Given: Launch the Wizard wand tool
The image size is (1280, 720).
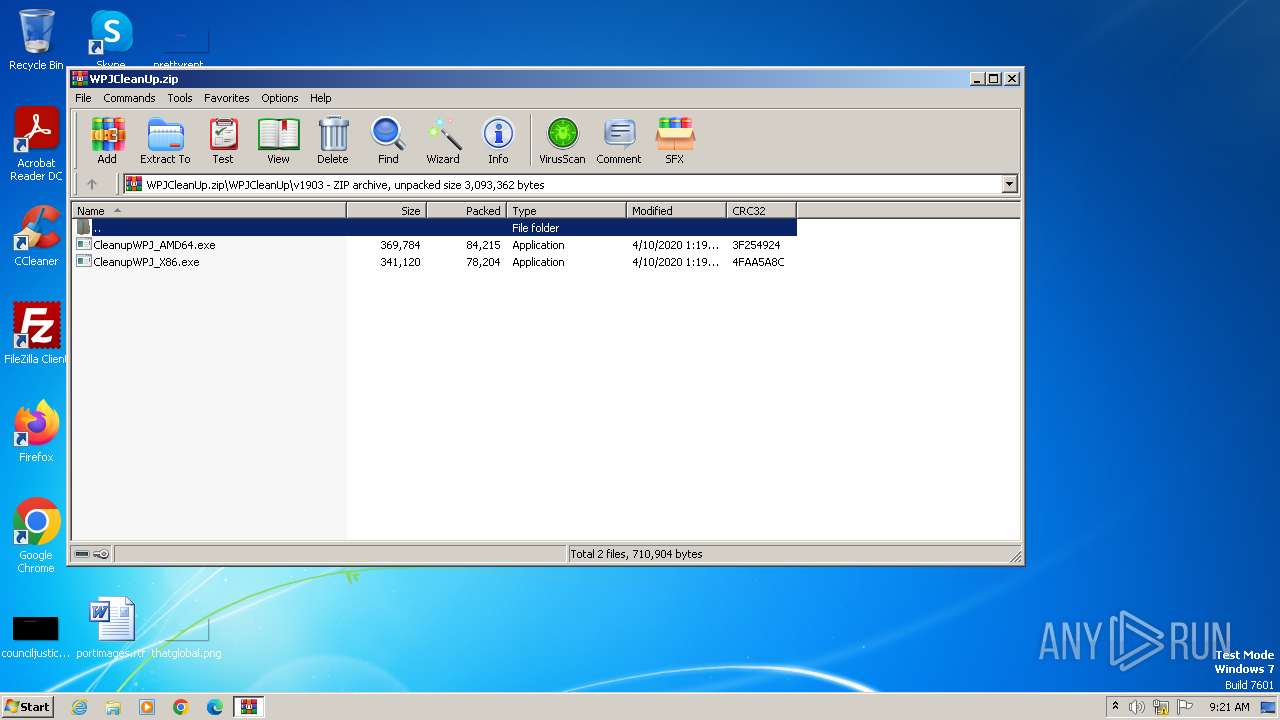Looking at the screenshot, I should pos(443,140).
